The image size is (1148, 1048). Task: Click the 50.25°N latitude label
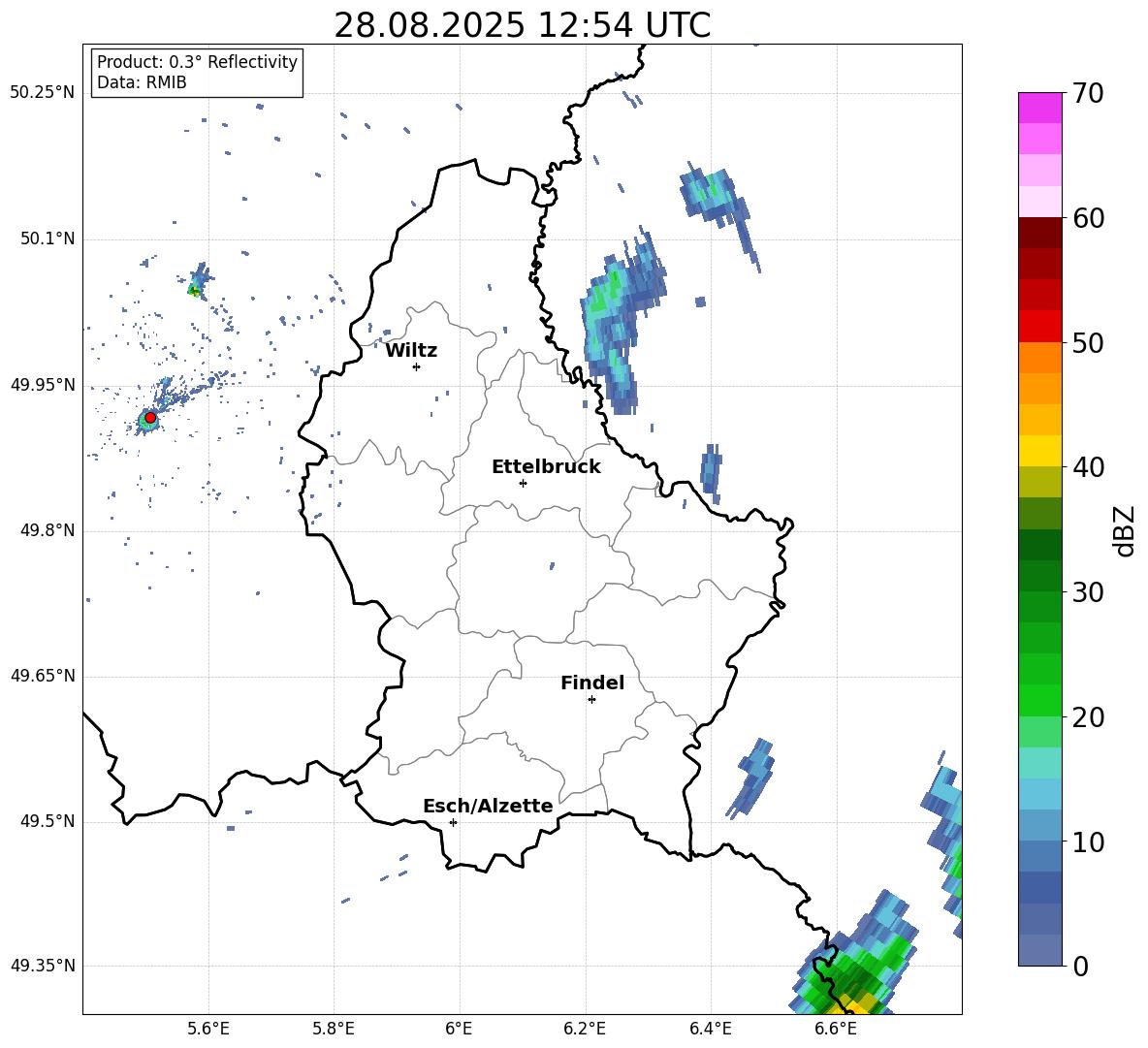pyautogui.click(x=43, y=93)
